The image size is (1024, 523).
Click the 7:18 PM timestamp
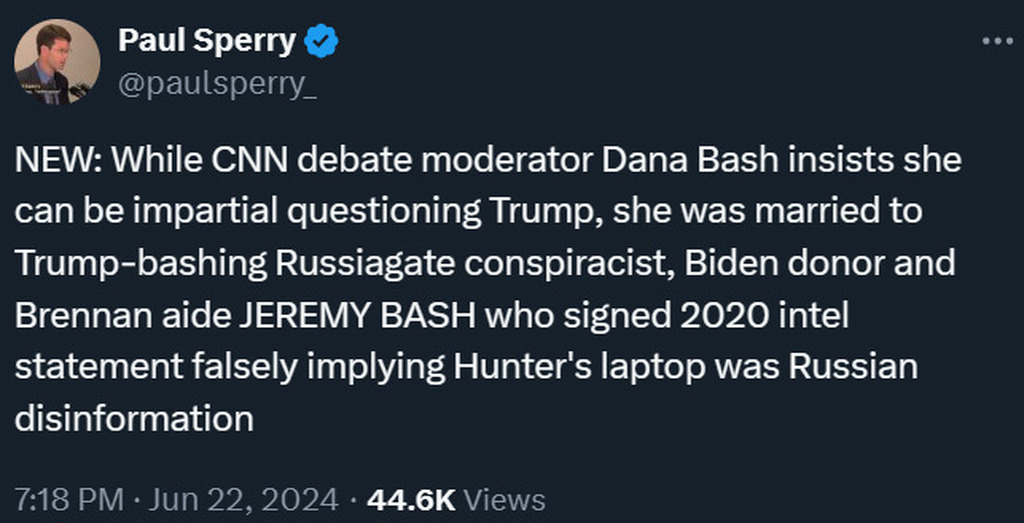tap(69, 499)
